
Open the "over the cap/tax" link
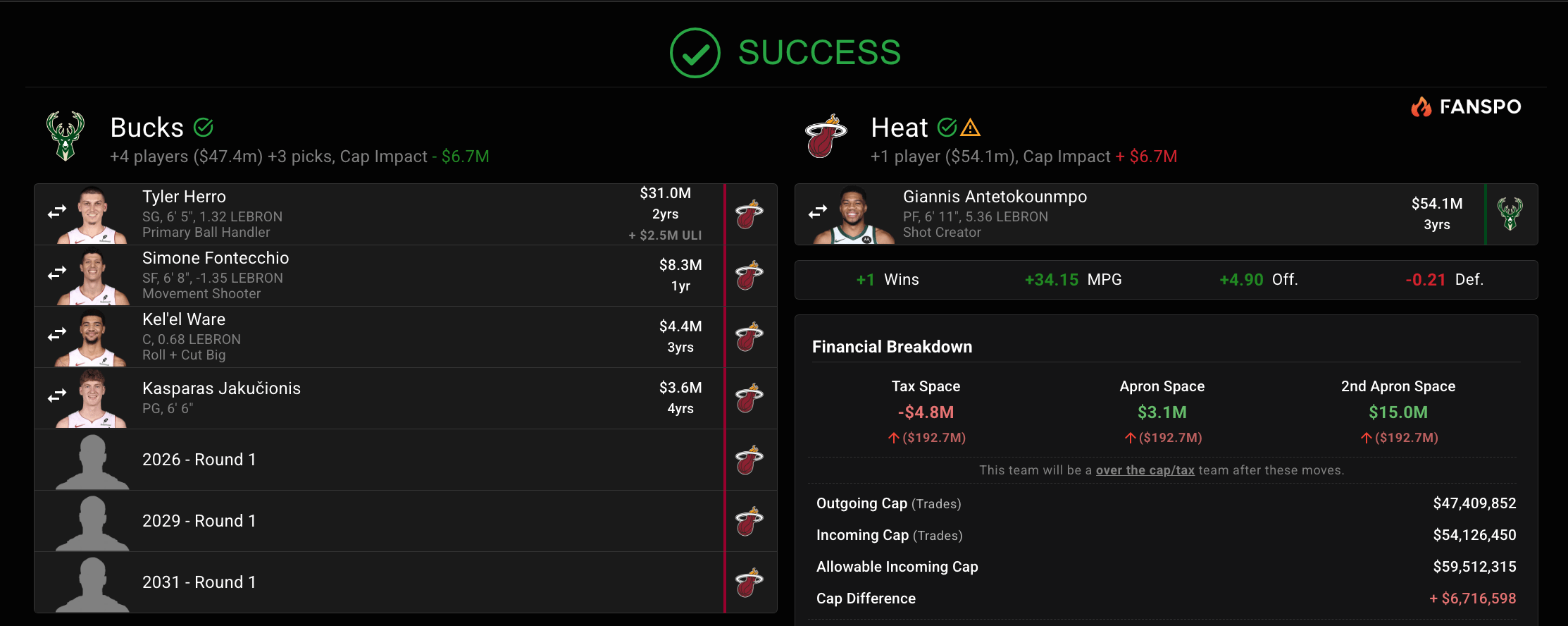[1145, 470]
